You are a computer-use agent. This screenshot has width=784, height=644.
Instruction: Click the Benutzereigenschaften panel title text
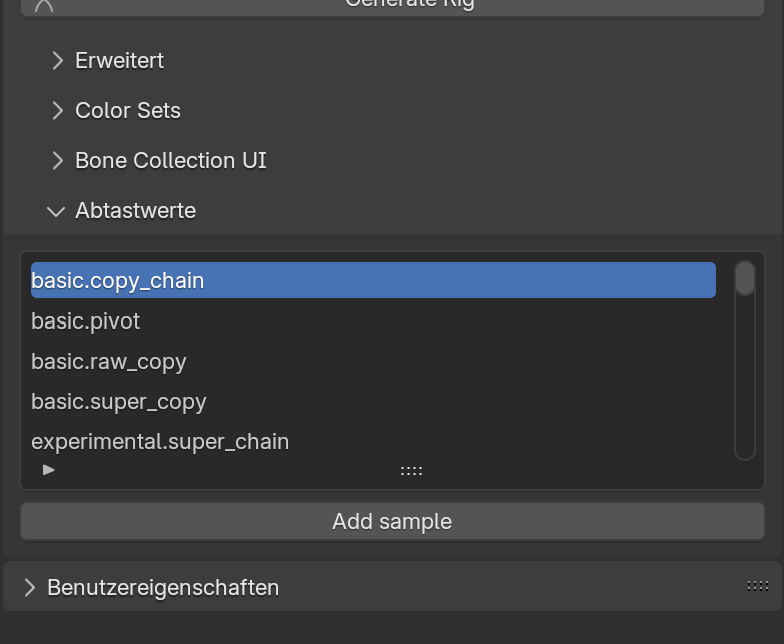tap(163, 587)
